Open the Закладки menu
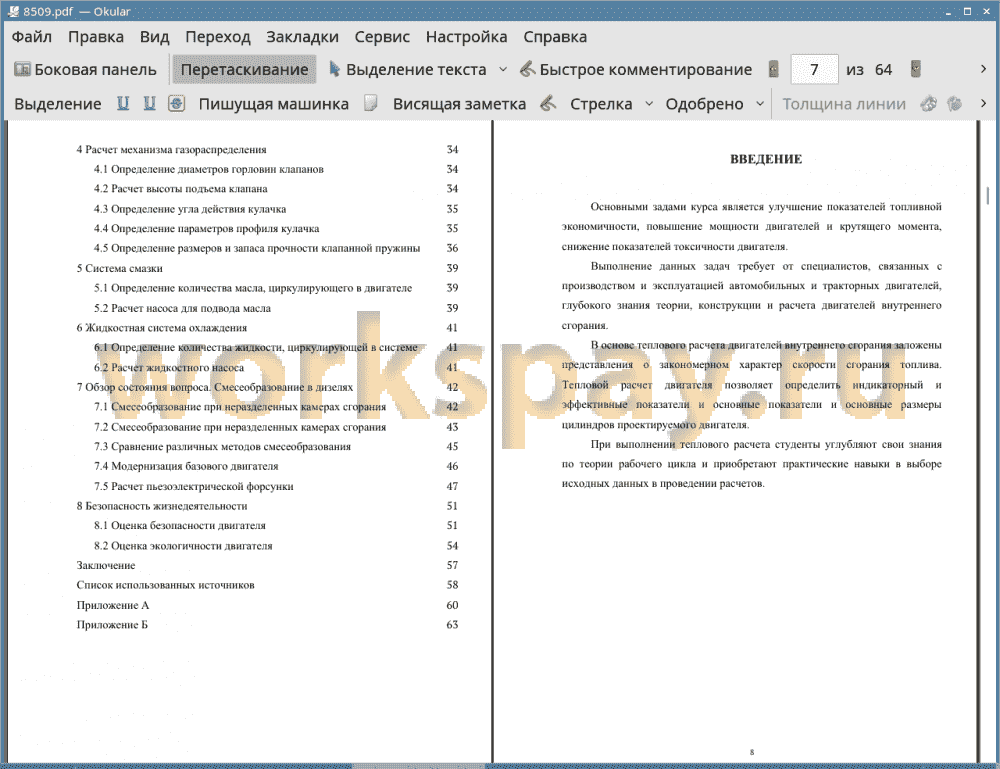This screenshot has height=769, width=1000. tap(302, 37)
